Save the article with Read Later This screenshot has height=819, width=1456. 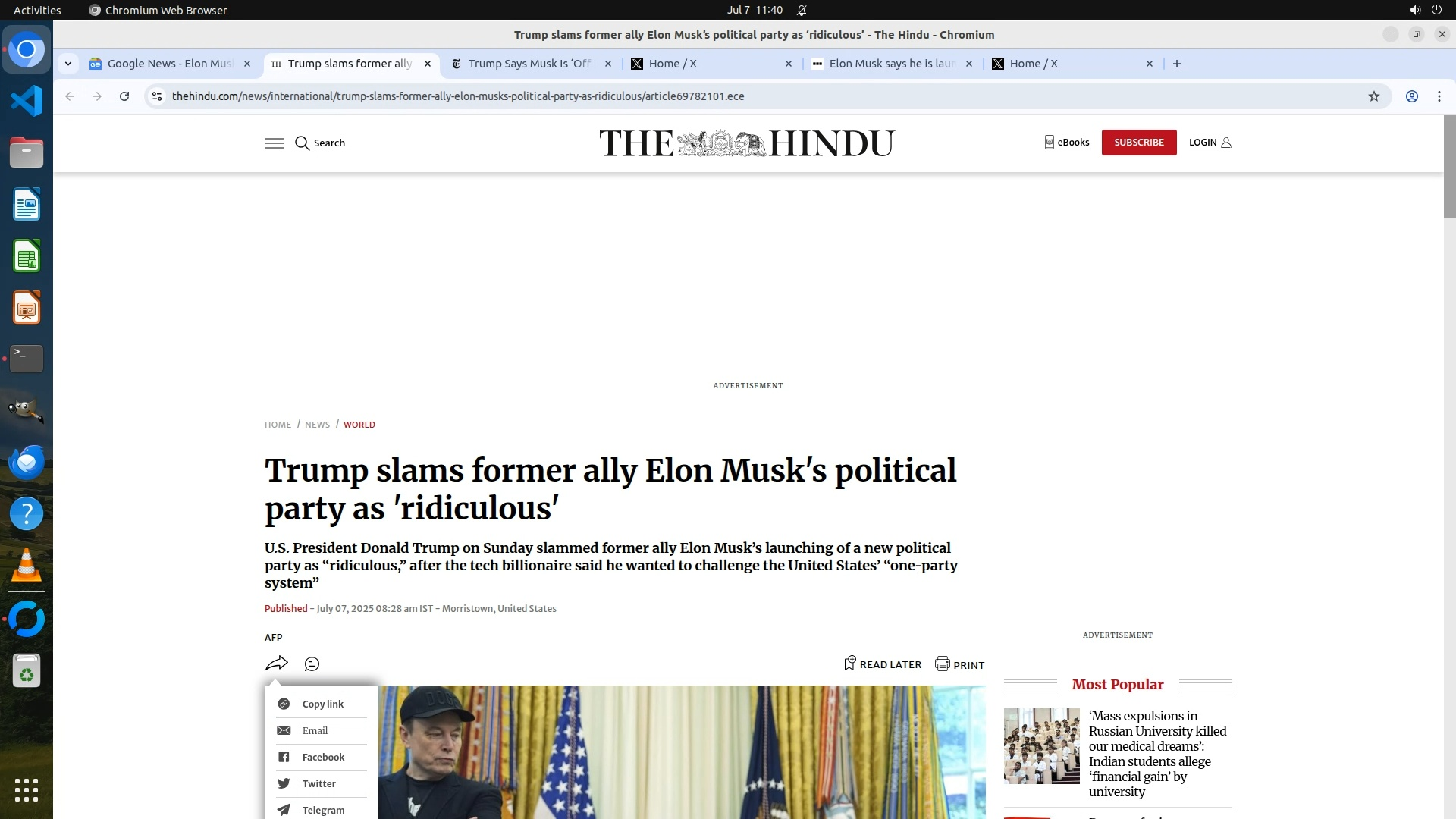[x=883, y=664]
